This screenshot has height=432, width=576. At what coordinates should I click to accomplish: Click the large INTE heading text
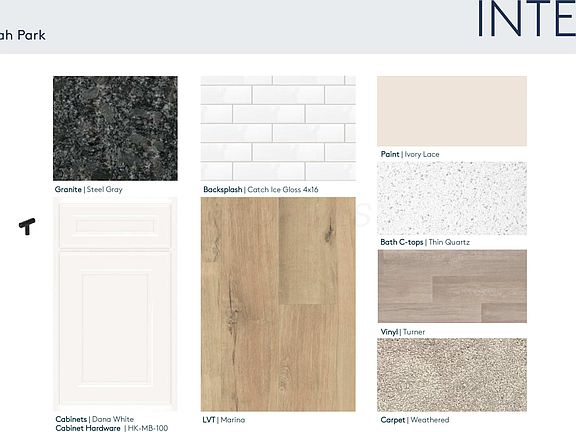pos(526,19)
